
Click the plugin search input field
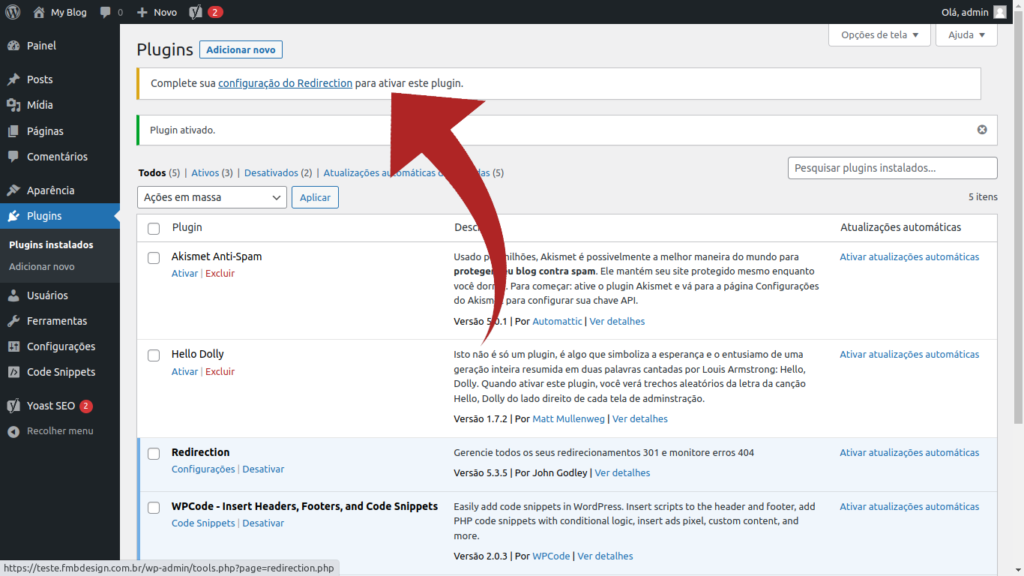click(x=891, y=167)
